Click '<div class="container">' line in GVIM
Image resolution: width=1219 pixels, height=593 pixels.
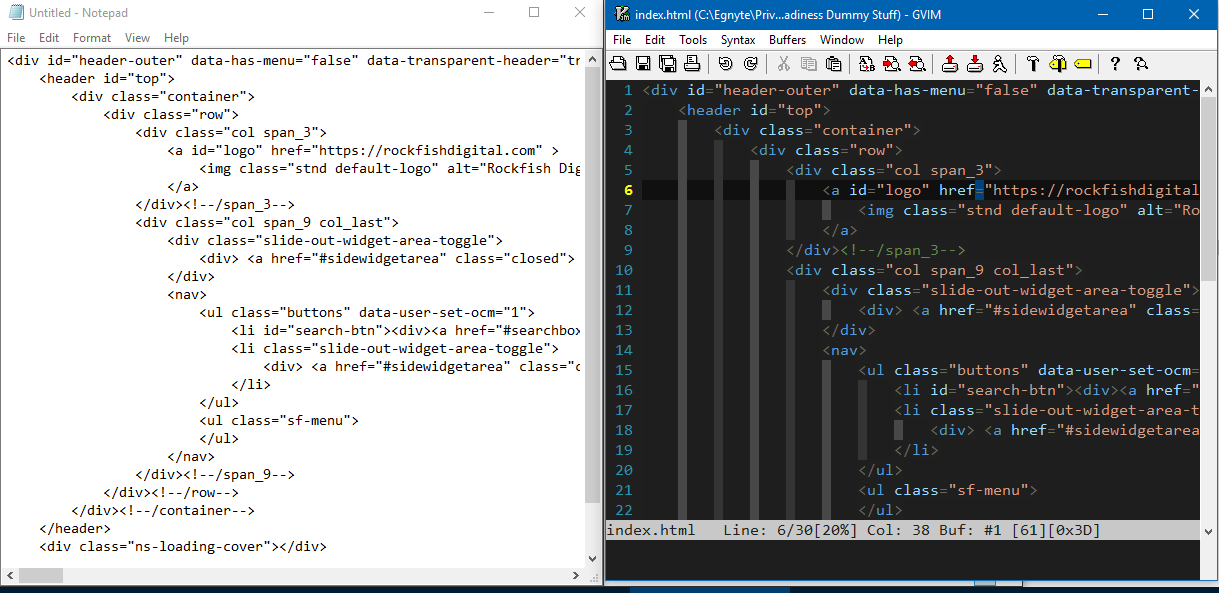pyautogui.click(x=817, y=130)
